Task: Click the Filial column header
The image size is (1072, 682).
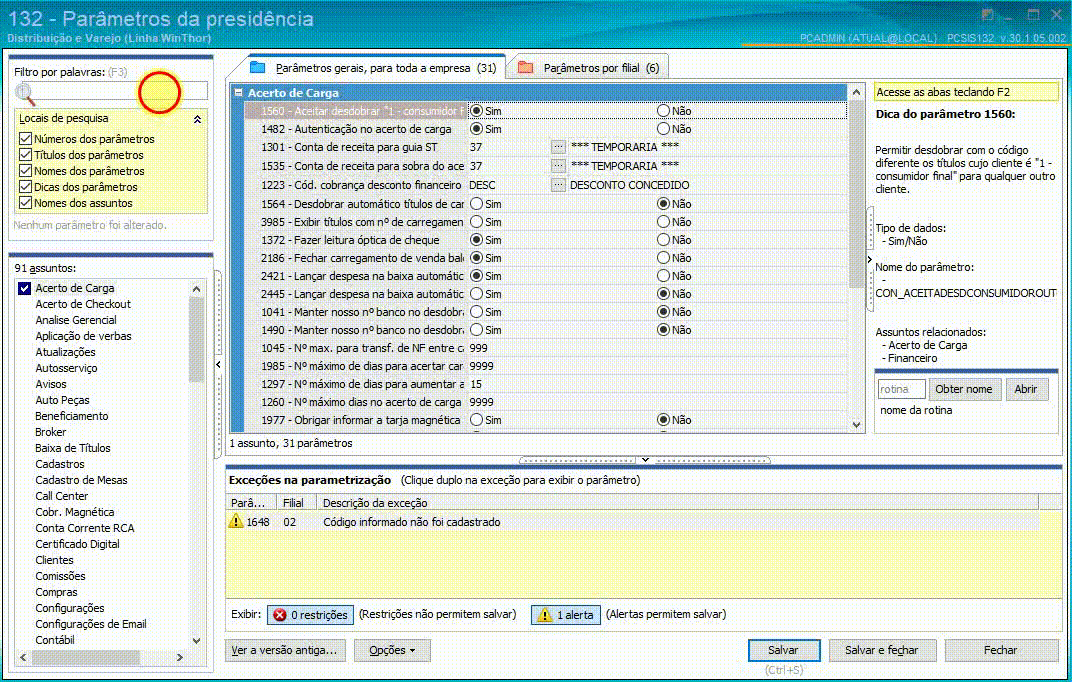Action: (296, 502)
